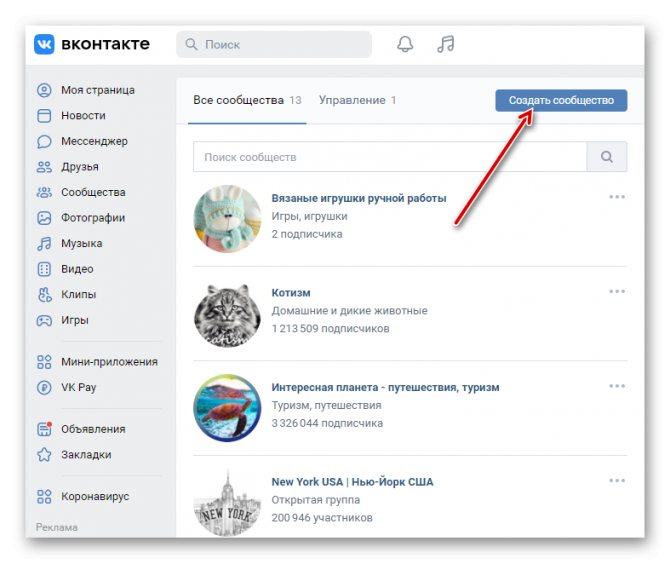Screen dimensions: 670x564
Task: Open Вязаные игрушки ручной работы link
Action: 359,198
